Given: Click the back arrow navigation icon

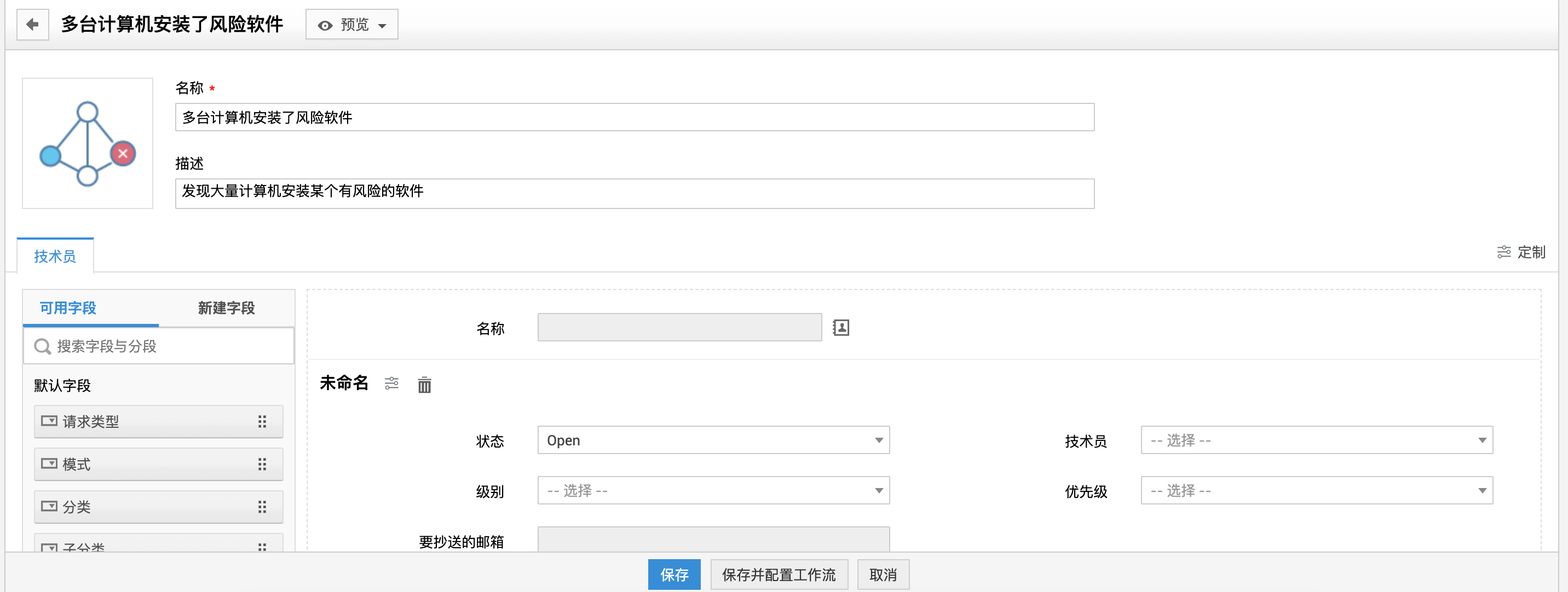Looking at the screenshot, I should pyautogui.click(x=30, y=24).
